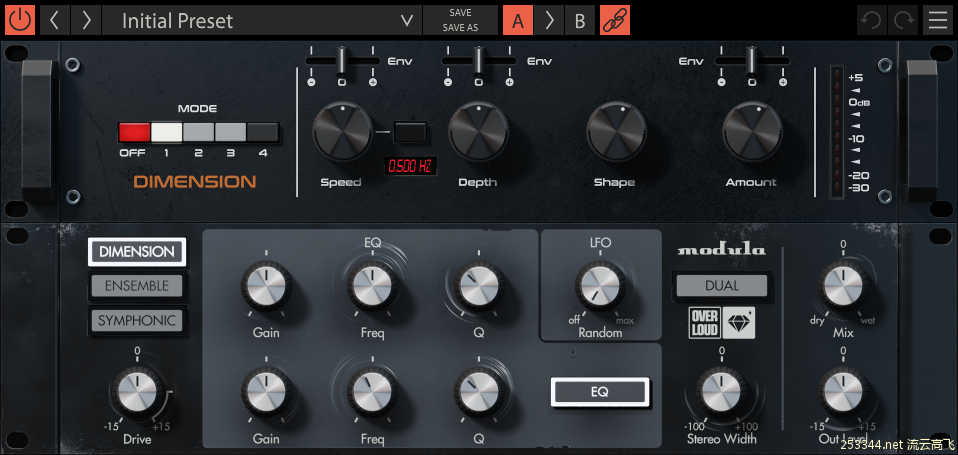Select the SYMPHONIC effect tab
Viewport: 958px width, 455px height.
137,320
